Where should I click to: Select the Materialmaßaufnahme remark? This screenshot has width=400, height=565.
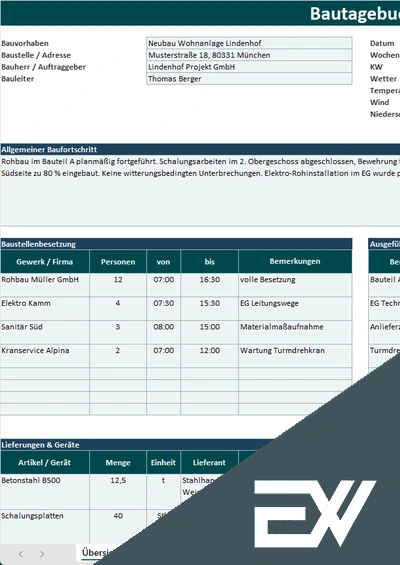(x=295, y=332)
